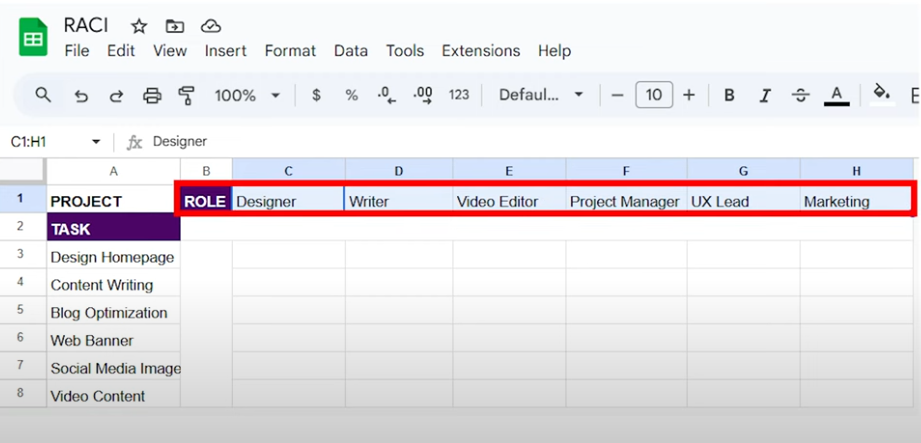
Task: Toggle bold formatting
Action: (x=729, y=95)
